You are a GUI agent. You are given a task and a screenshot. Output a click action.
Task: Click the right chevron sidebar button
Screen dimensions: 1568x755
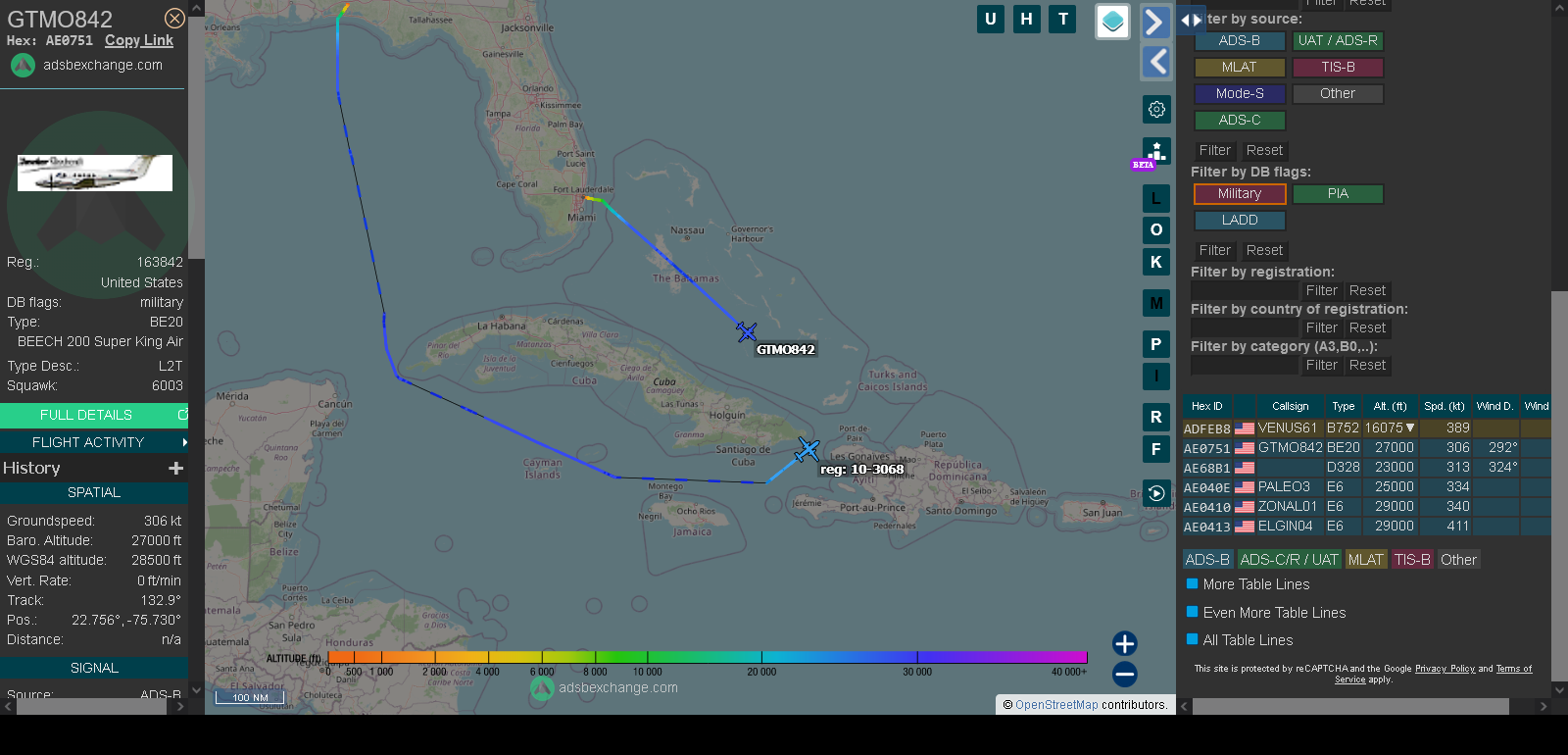point(1156,22)
